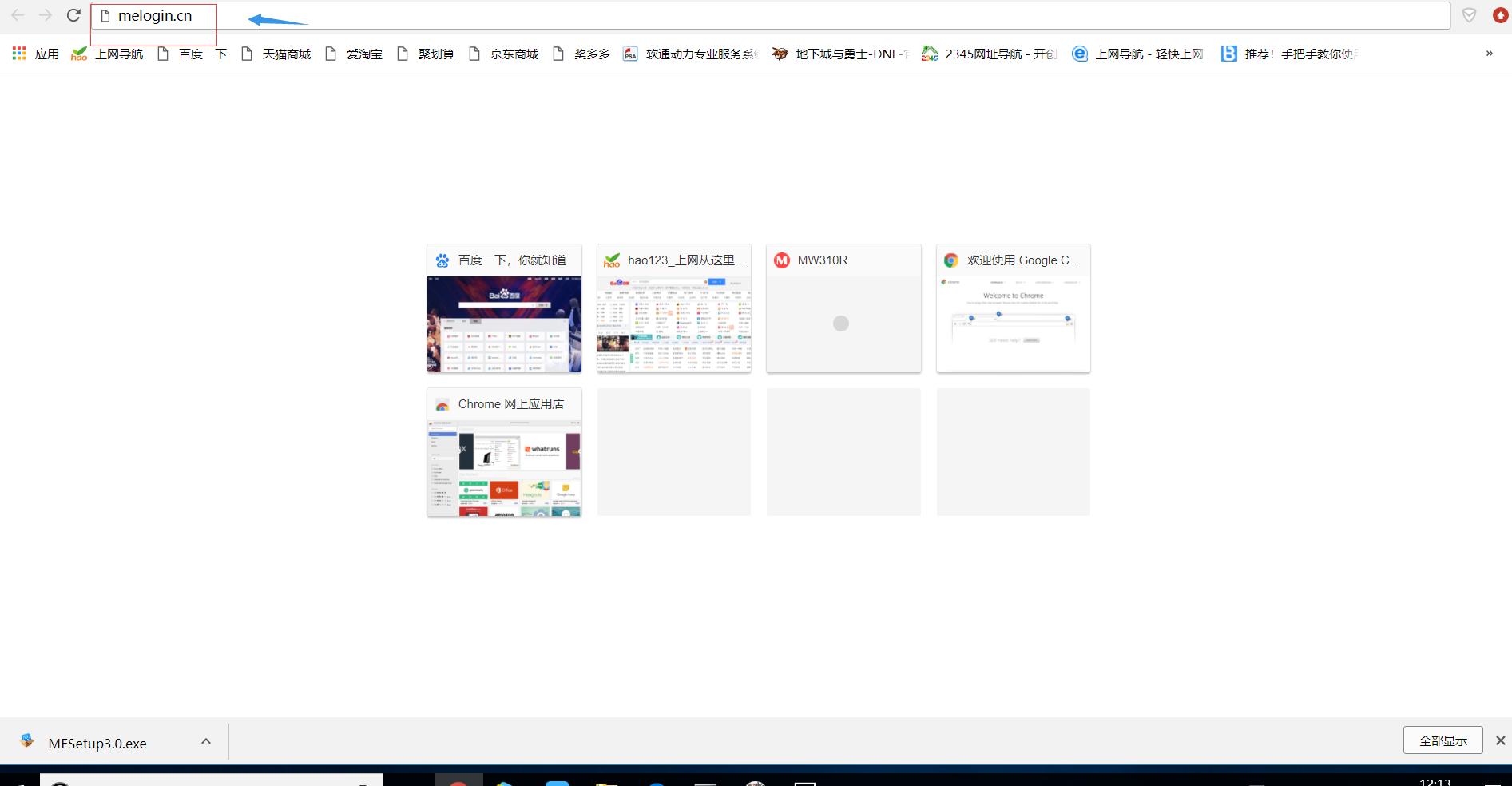Click the browser Forward arrow
The image size is (1512, 786).
click(x=46, y=15)
